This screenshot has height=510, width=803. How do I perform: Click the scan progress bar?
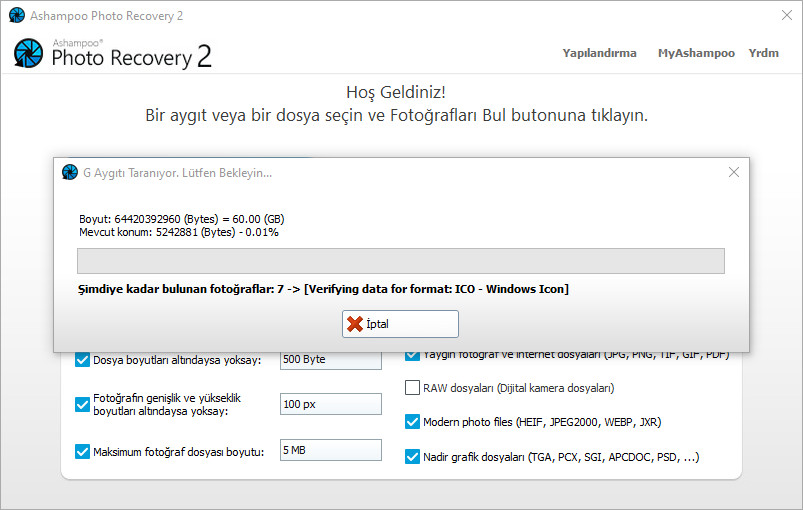point(400,261)
